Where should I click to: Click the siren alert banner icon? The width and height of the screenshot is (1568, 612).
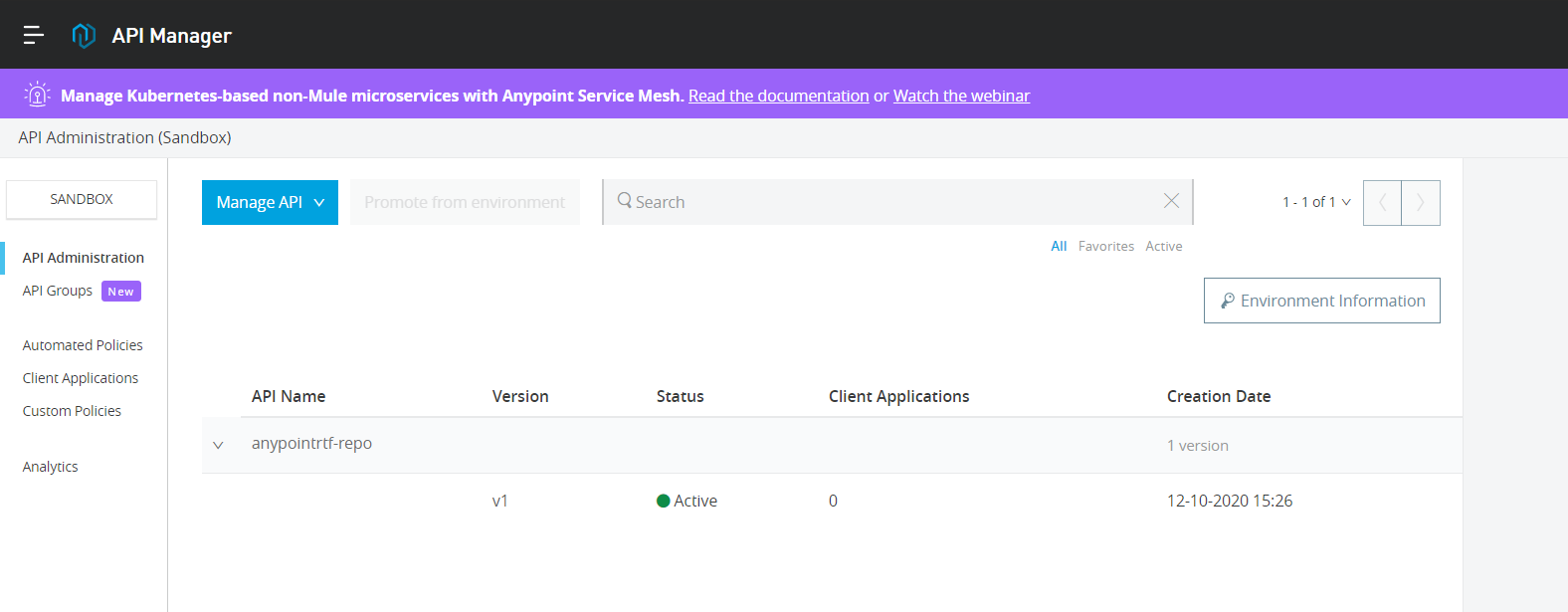click(37, 95)
